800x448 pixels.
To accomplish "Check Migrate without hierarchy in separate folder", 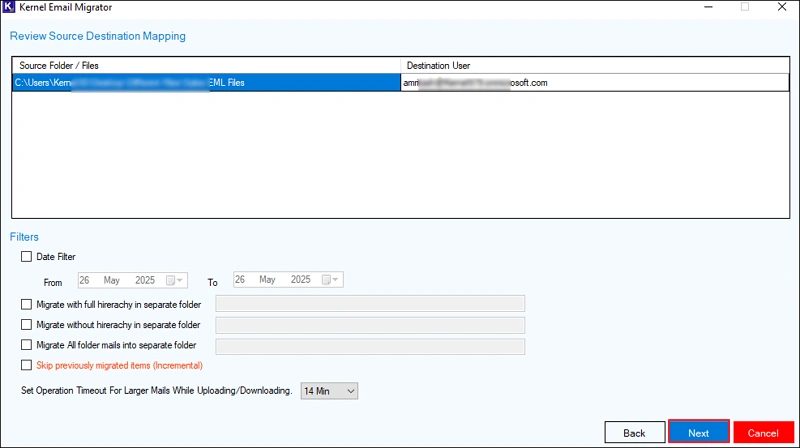I will pos(26,325).
